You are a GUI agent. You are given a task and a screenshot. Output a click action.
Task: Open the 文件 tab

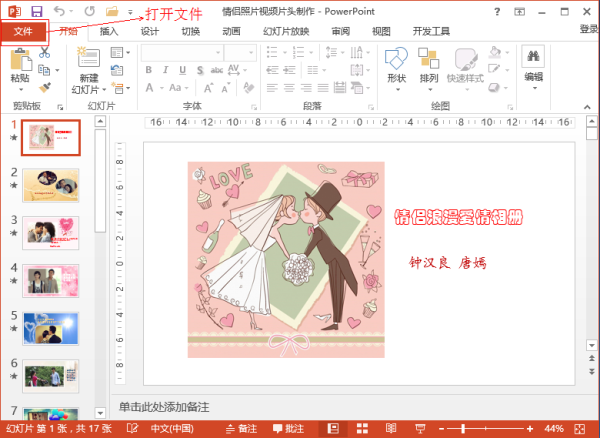[x=23, y=31]
